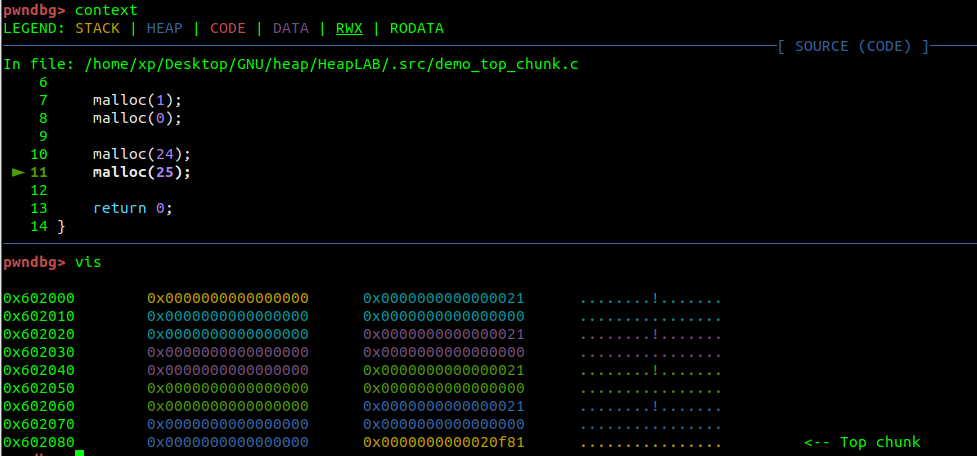Click the 'vis' command at the prompt
The image size is (977, 456).
click(88, 262)
